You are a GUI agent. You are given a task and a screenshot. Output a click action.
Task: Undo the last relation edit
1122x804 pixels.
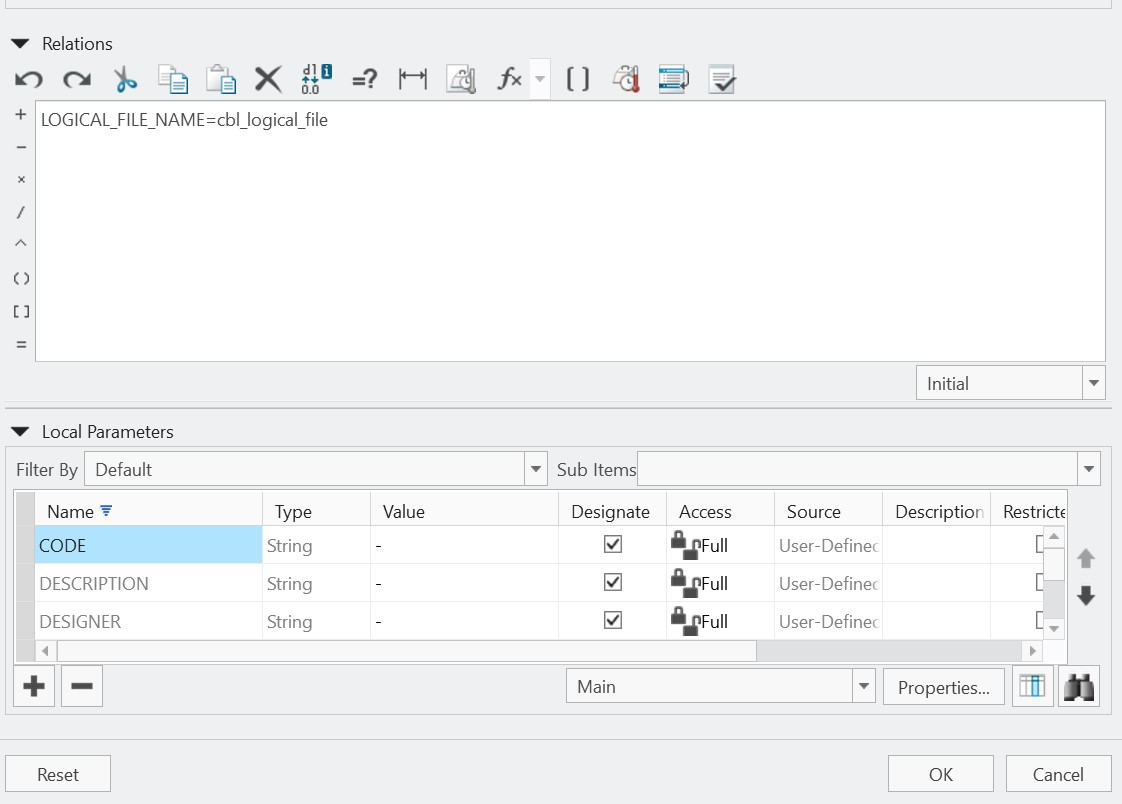28,78
